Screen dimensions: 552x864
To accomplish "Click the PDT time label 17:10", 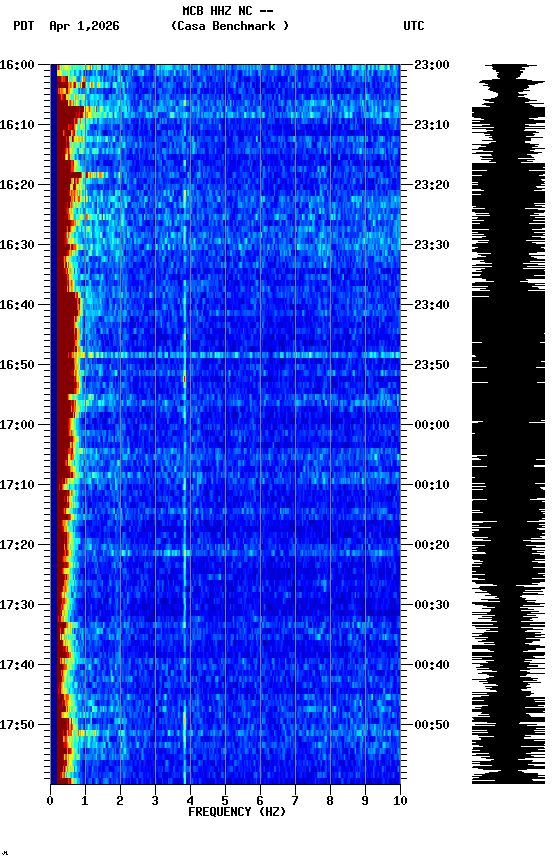I will point(17,485).
